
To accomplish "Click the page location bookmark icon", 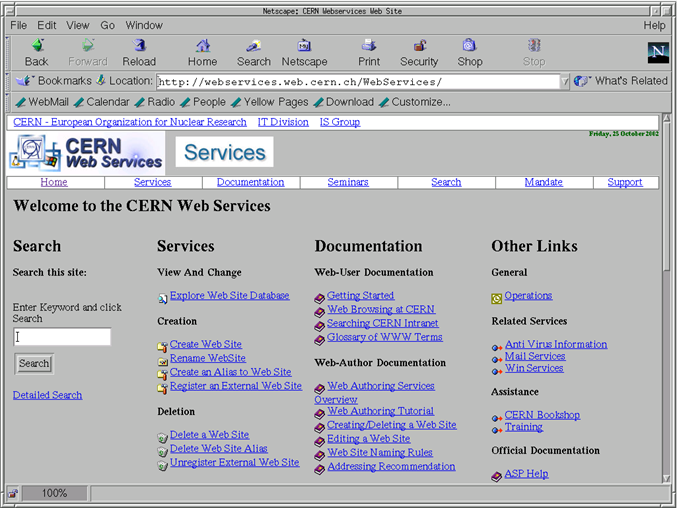I will point(101,80).
